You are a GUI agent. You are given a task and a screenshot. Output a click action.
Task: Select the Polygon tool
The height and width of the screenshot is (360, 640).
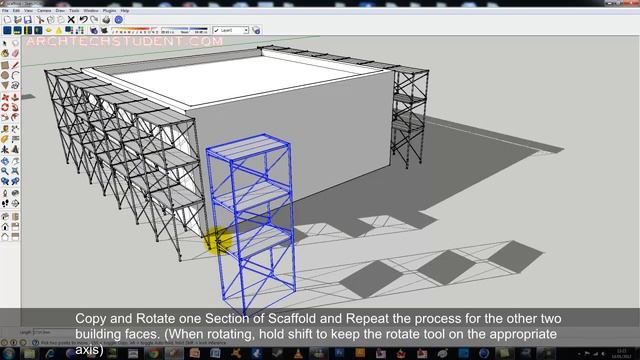pyautogui.click(x=5, y=85)
